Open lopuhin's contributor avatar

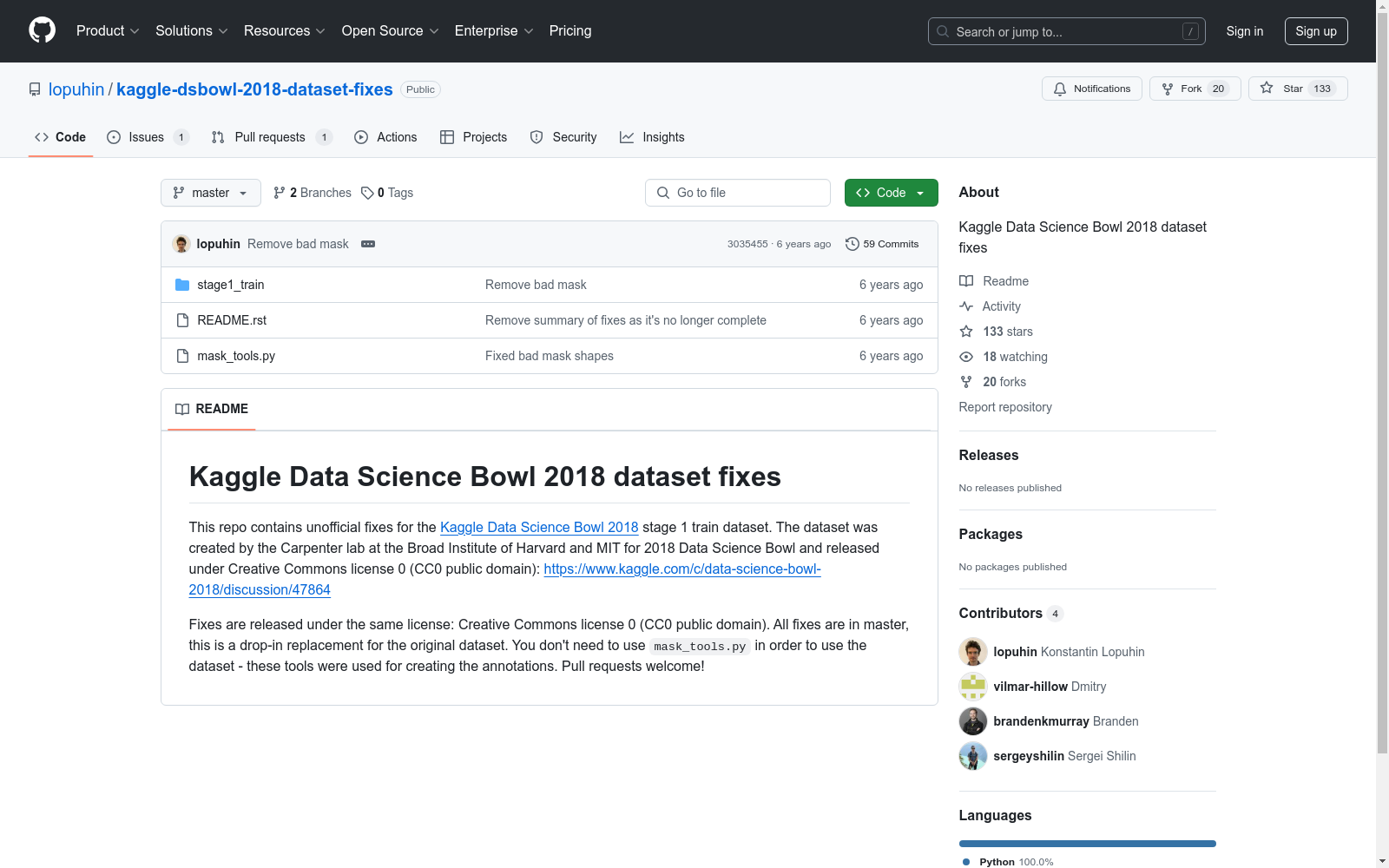click(972, 652)
